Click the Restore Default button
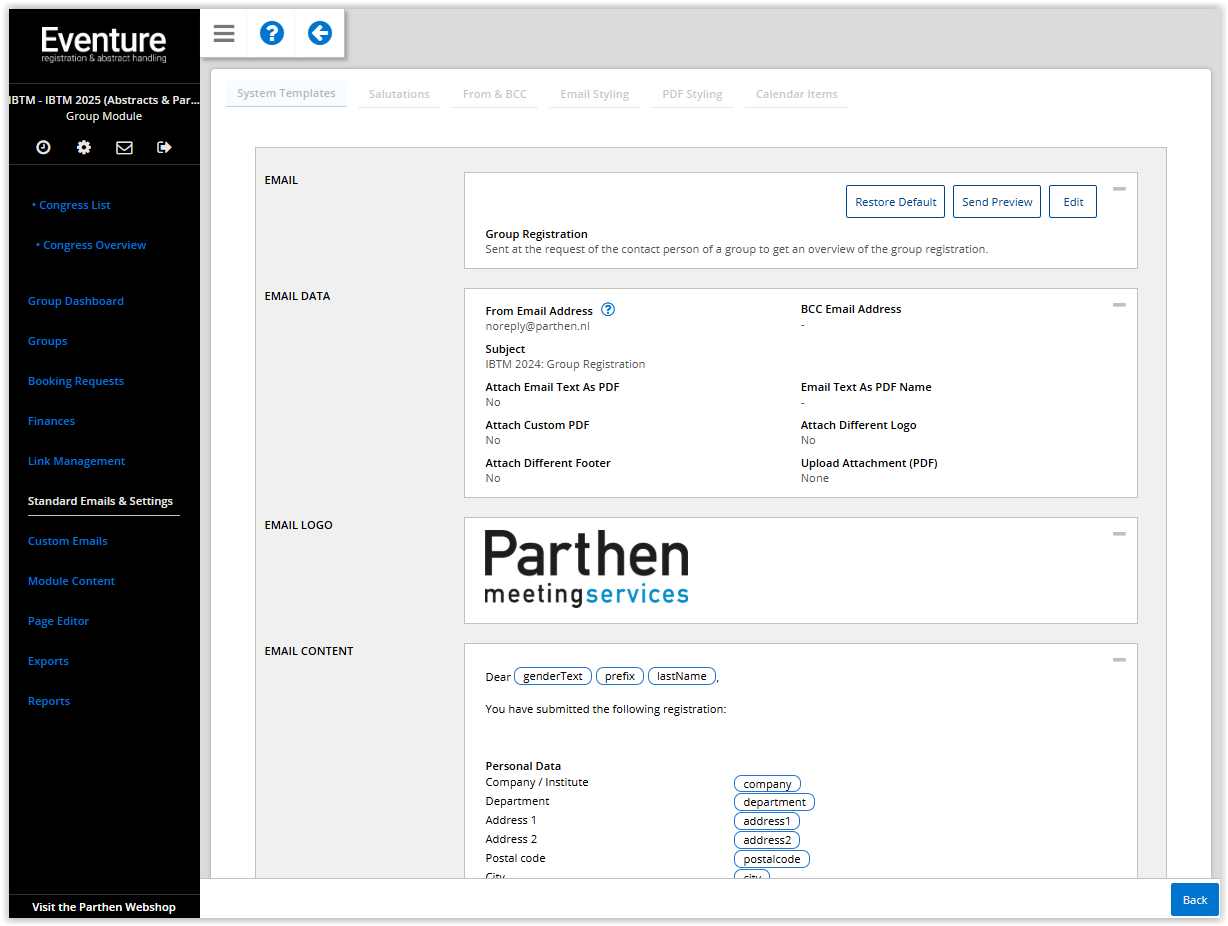The height and width of the screenshot is (926, 1228). [x=895, y=202]
